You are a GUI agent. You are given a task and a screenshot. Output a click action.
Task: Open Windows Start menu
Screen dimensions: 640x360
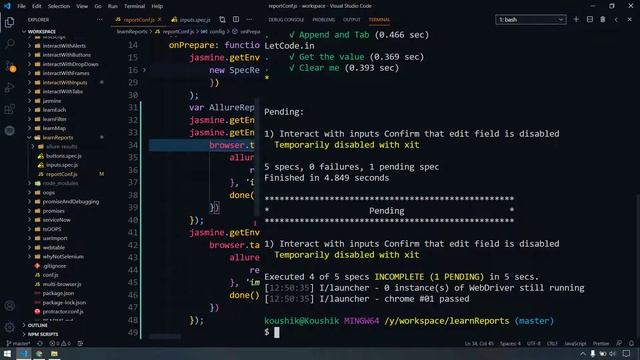click(7, 353)
